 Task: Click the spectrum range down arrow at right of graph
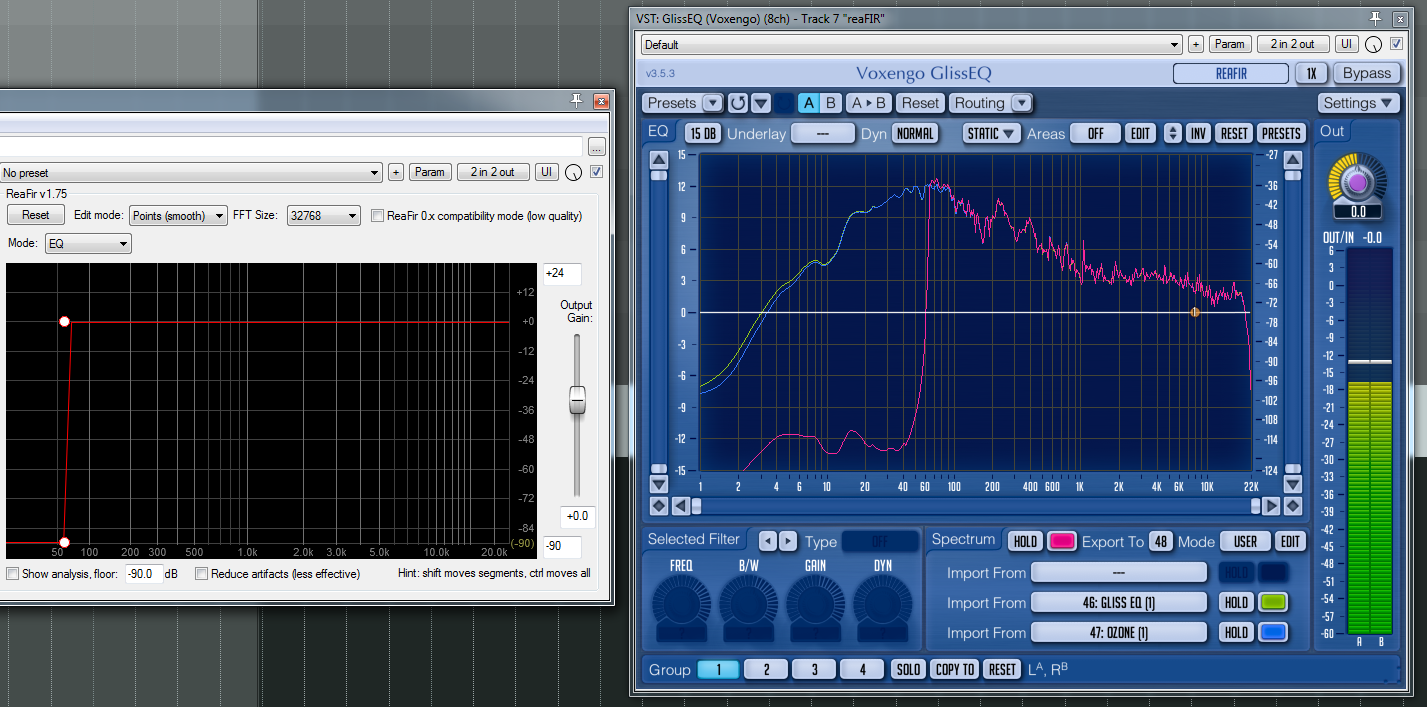(x=1293, y=485)
